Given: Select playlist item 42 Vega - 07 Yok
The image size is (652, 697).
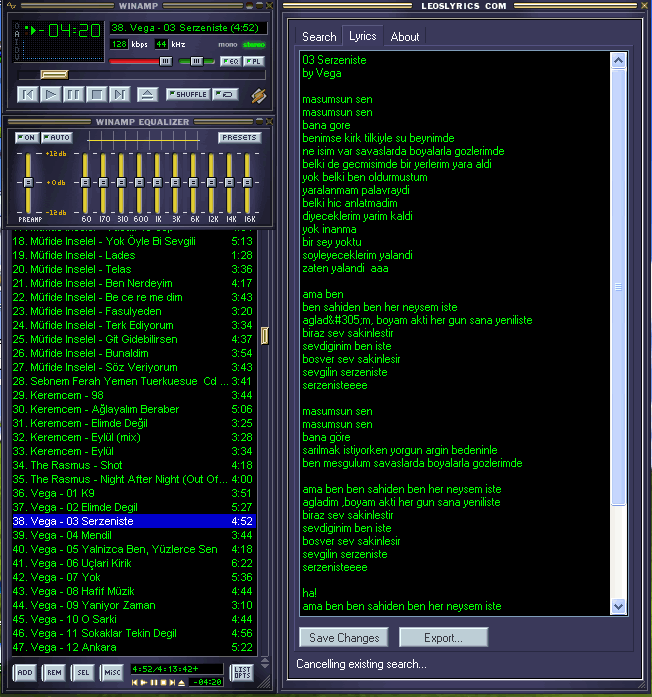Looking at the screenshot, I should tap(134, 577).
